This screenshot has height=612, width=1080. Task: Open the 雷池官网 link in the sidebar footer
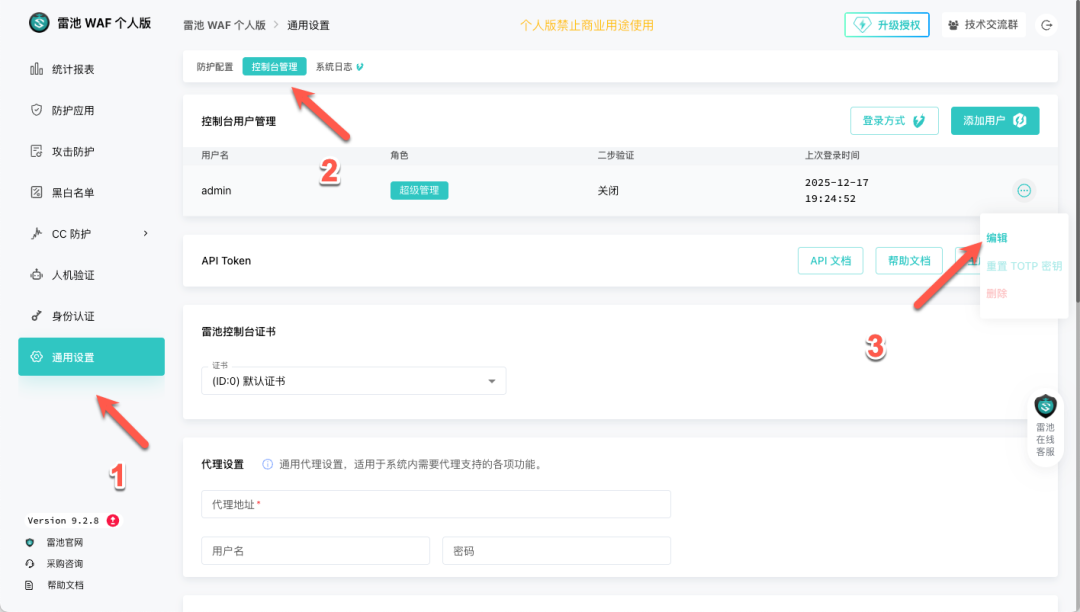click(64, 542)
